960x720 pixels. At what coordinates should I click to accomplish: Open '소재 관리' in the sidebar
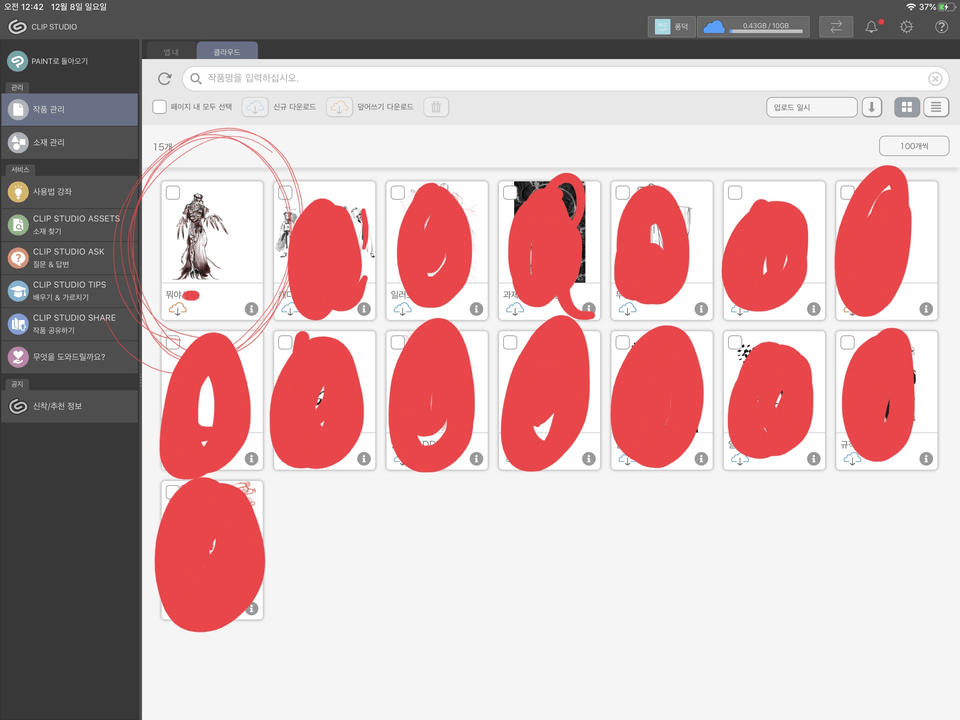(x=70, y=142)
